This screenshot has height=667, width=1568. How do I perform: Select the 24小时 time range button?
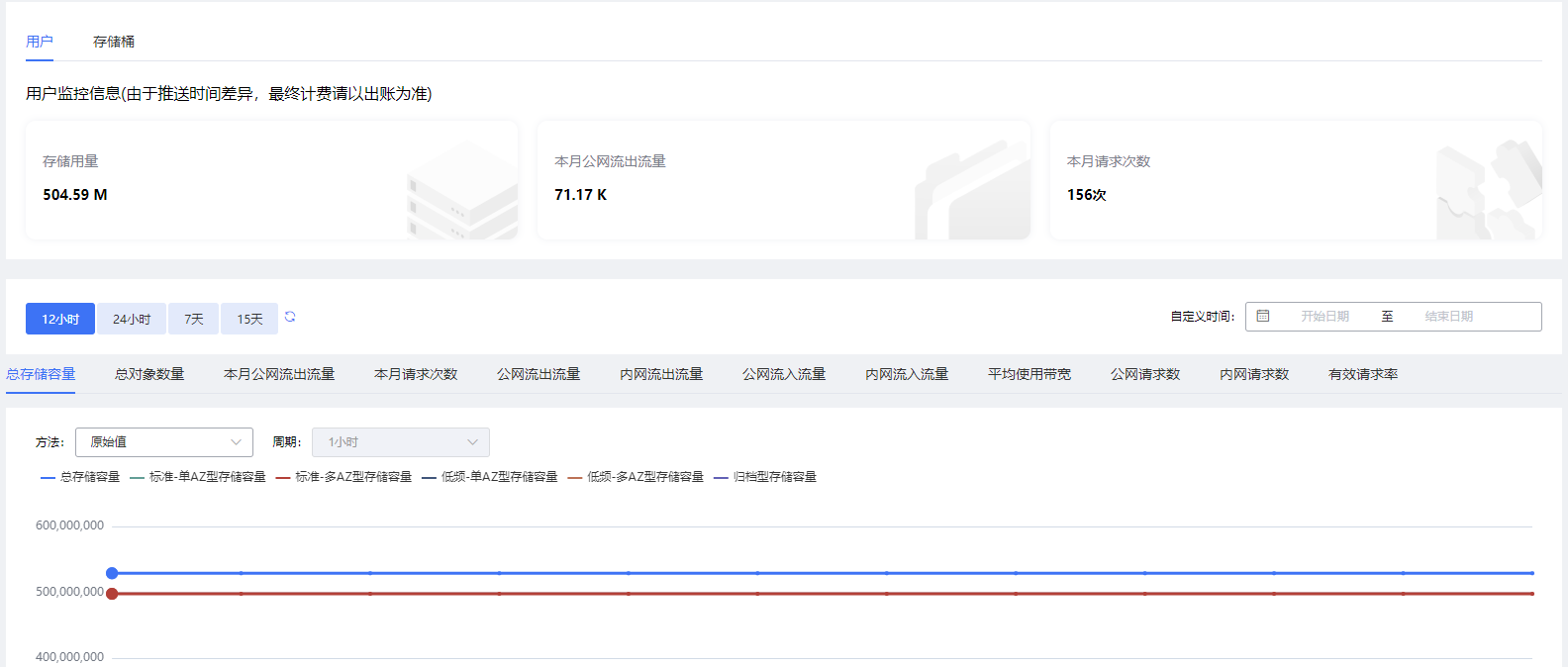pos(132,319)
